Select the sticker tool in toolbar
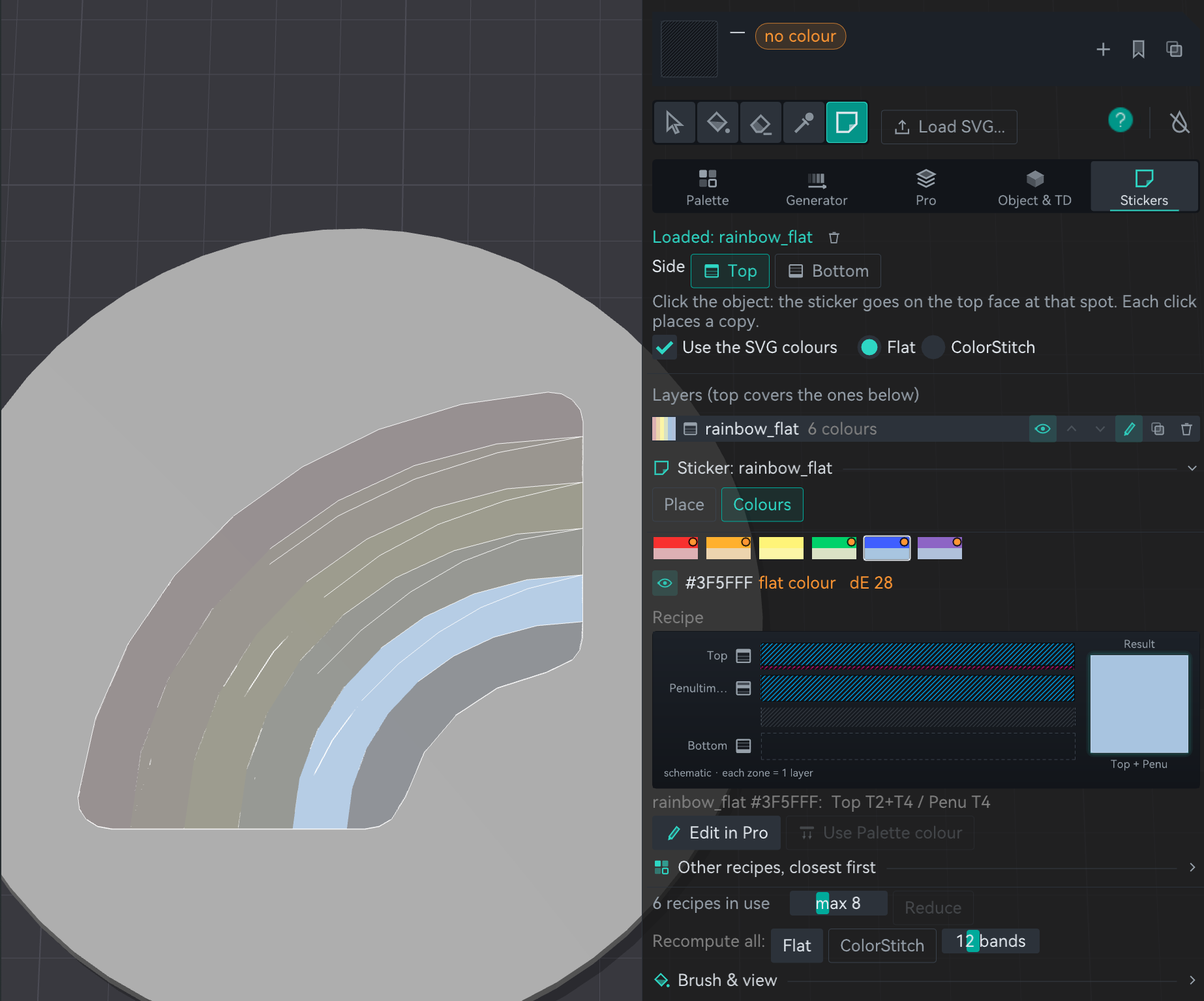This screenshot has width=1204, height=1001. [x=847, y=123]
